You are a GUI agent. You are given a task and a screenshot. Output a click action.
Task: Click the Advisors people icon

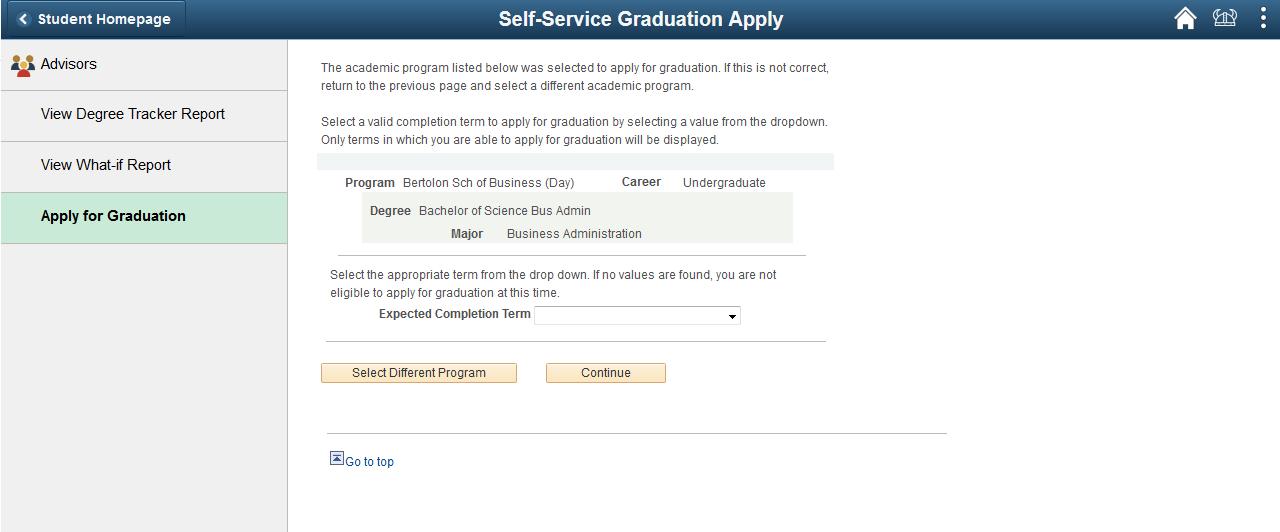[x=23, y=65]
